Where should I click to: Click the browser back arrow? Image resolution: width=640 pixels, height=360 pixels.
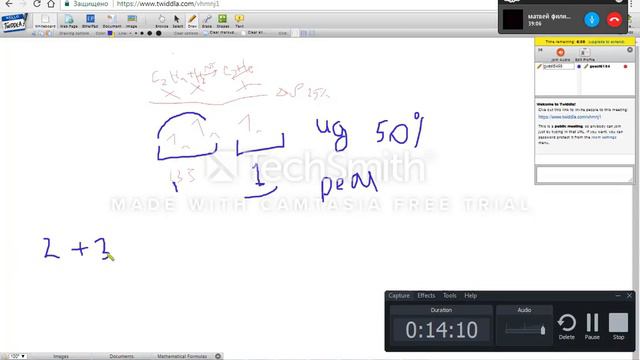click(9, 4)
